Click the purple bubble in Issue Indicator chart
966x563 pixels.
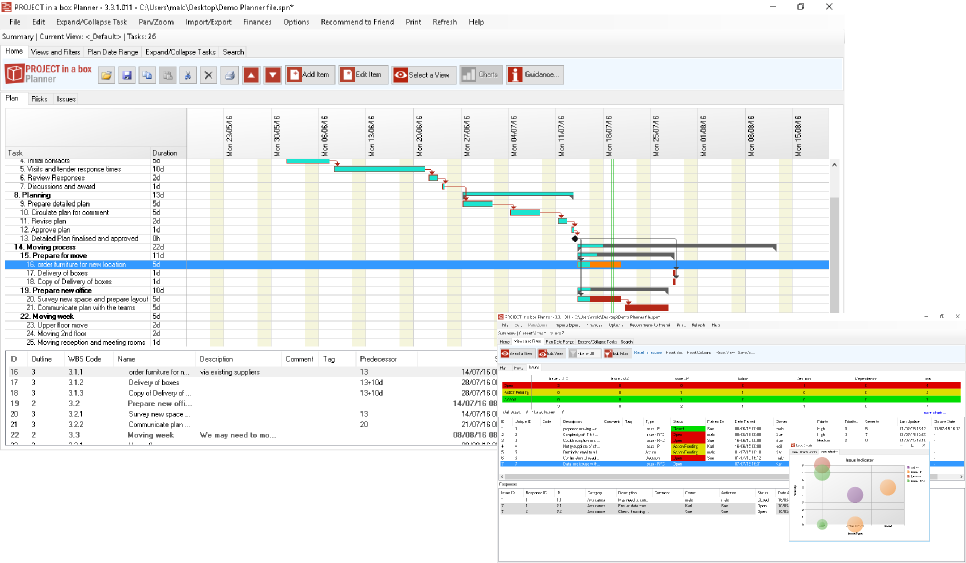click(854, 494)
